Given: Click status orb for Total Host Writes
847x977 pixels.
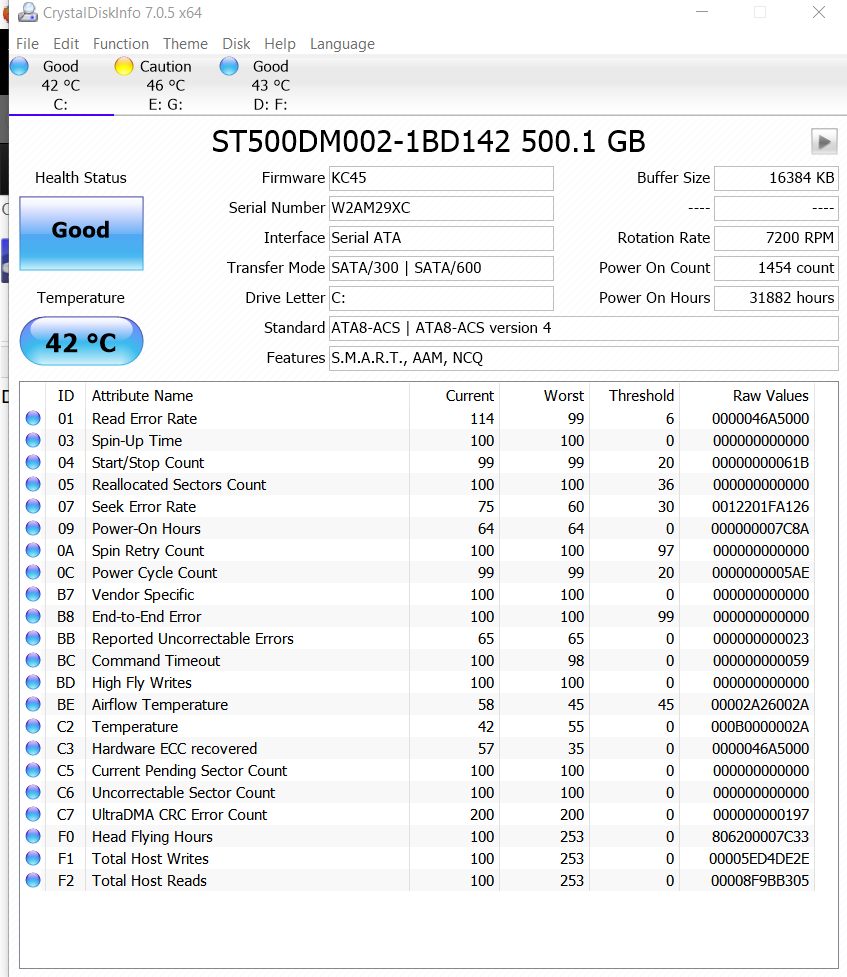Looking at the screenshot, I should pyautogui.click(x=33, y=859).
